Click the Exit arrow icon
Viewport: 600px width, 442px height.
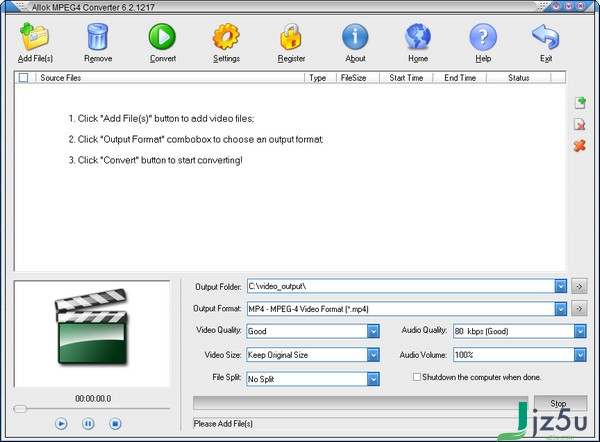click(x=546, y=37)
